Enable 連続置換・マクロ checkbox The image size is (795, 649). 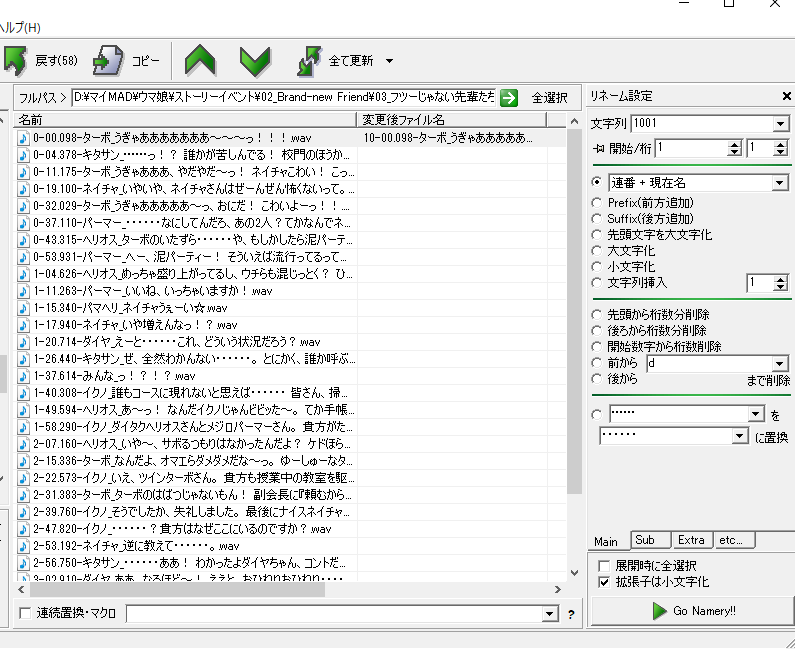click(x=24, y=613)
